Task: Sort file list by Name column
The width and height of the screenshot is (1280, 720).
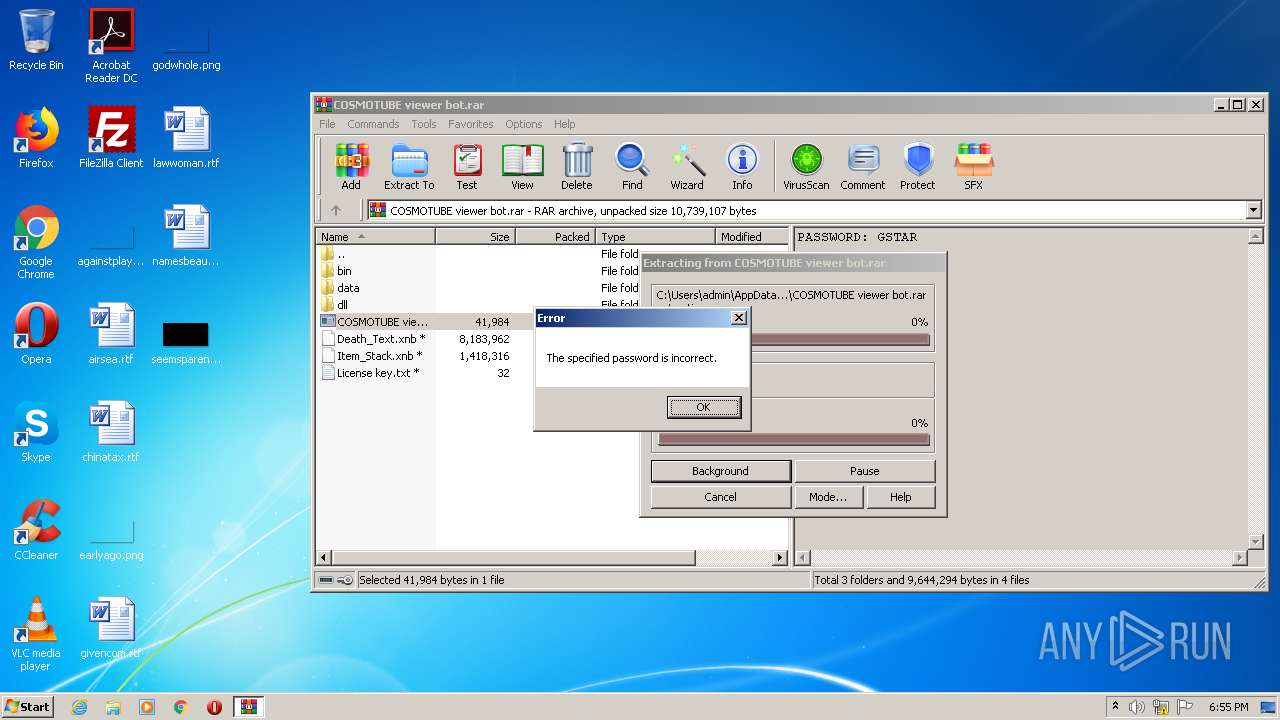Action: pos(376,237)
